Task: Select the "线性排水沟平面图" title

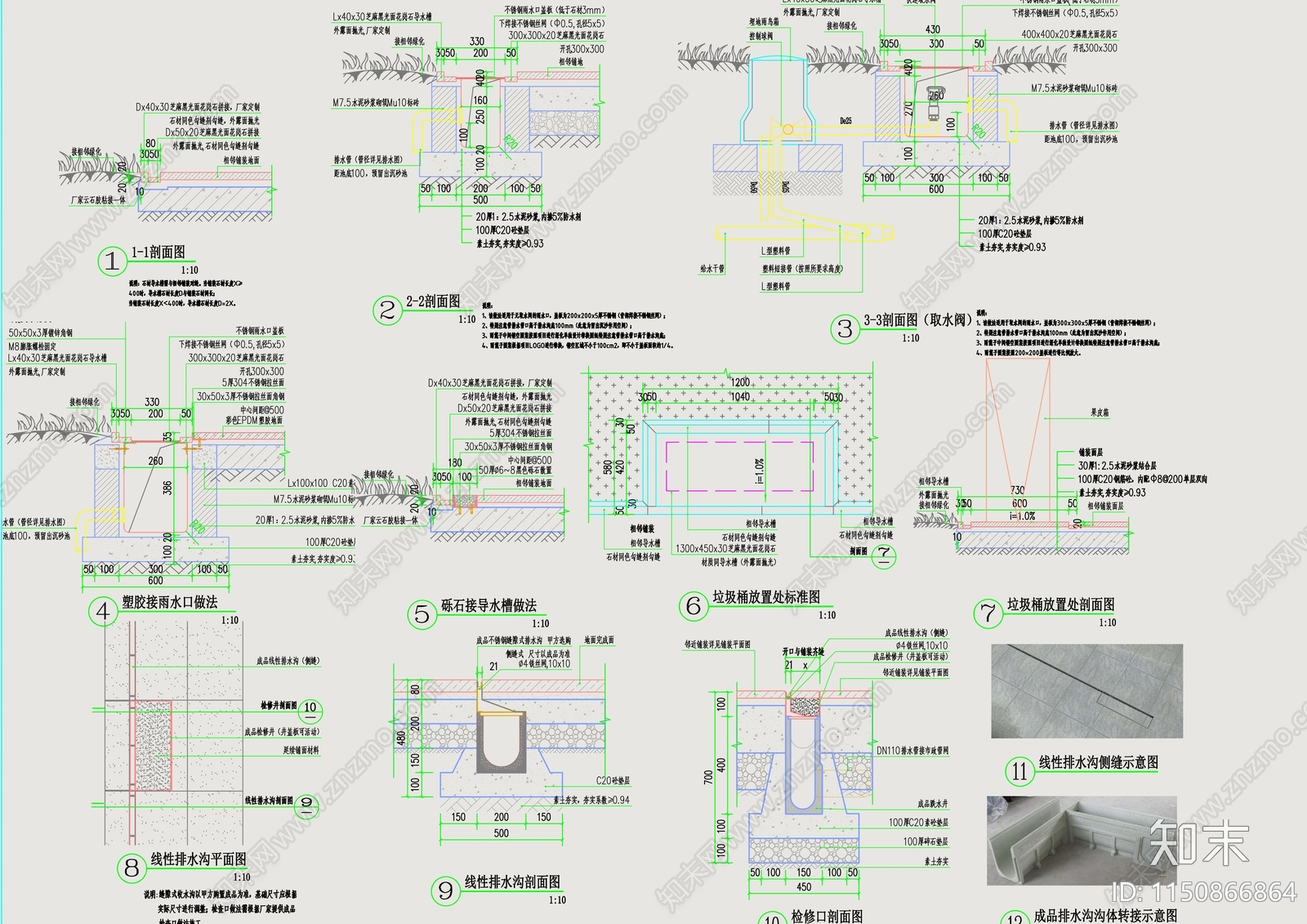Action: tap(199, 859)
